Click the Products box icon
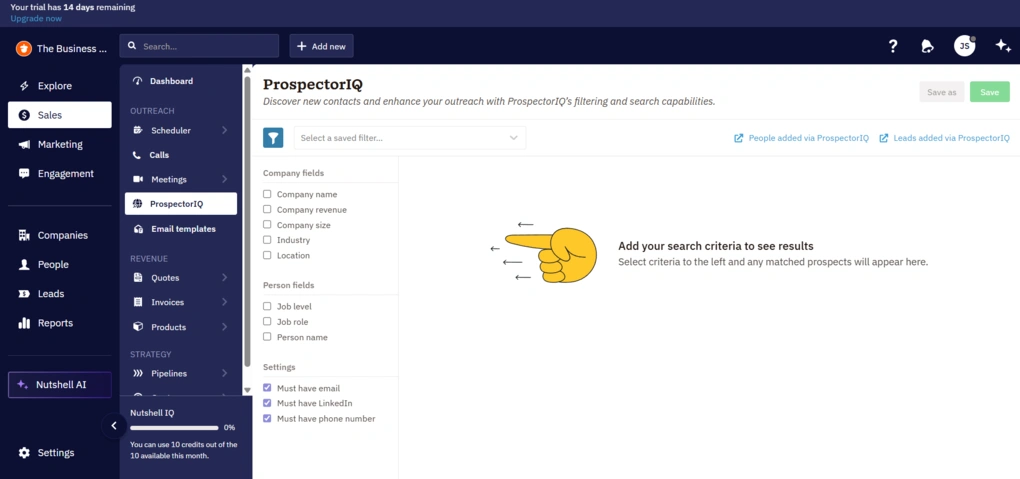 click(138, 327)
